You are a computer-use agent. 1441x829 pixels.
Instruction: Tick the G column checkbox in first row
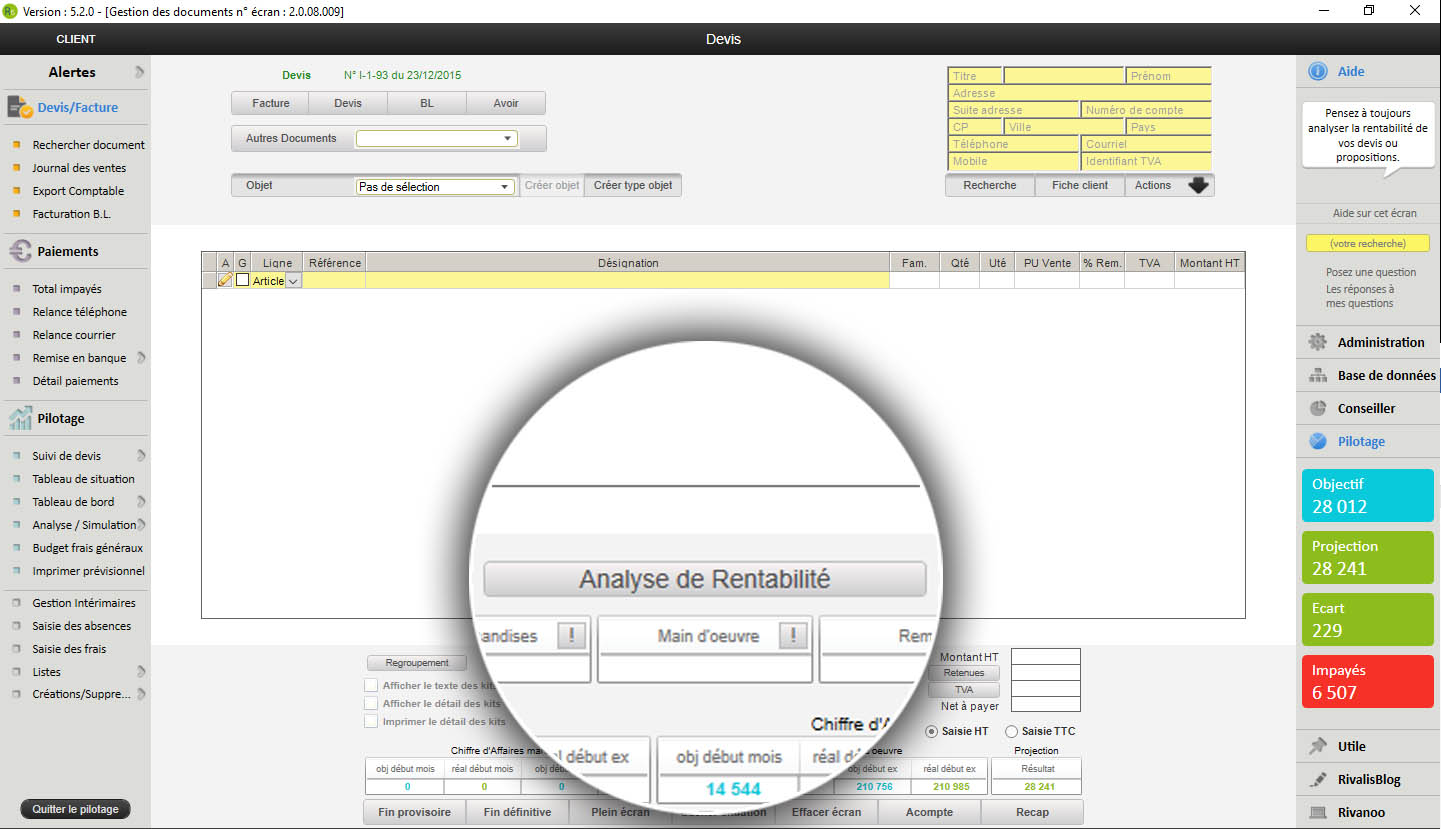pos(242,281)
